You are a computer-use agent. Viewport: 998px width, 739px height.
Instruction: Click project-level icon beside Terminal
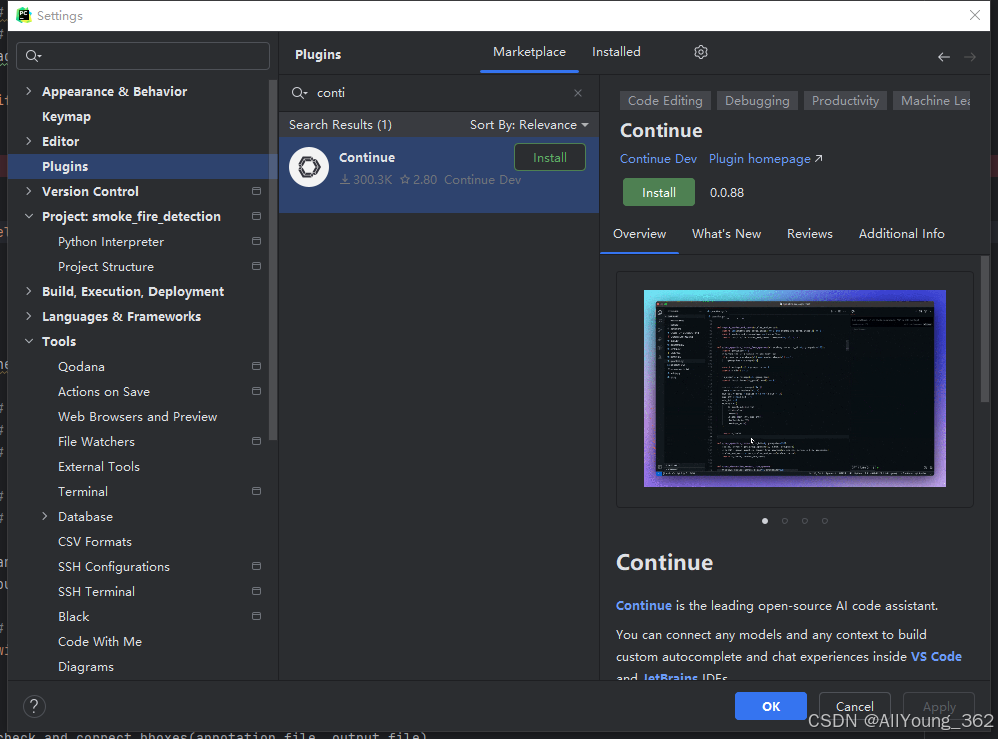tap(257, 491)
